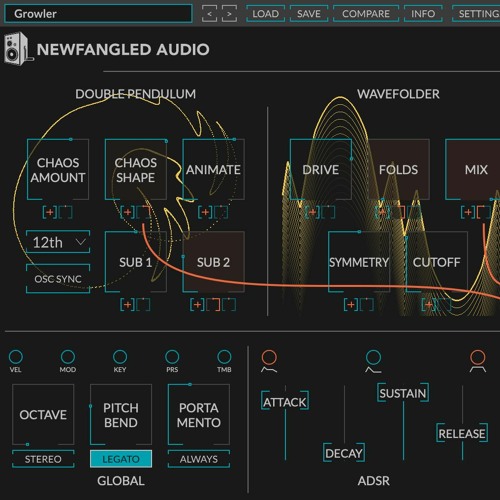The width and height of the screenshot is (500, 500).
Task: Click the LOAD preset menu
Action: tap(265, 14)
